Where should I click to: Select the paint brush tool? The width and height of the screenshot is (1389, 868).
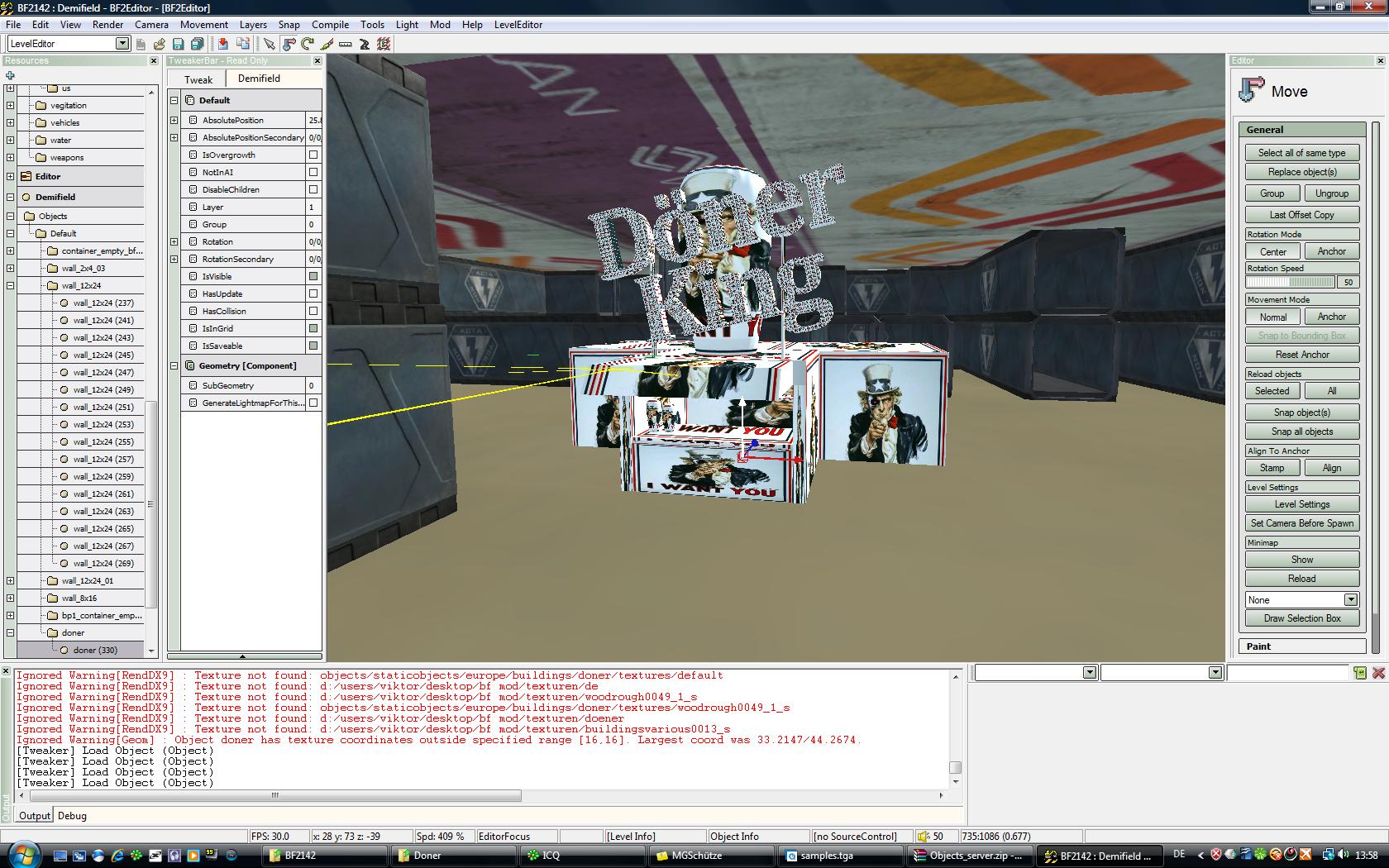tap(327, 44)
